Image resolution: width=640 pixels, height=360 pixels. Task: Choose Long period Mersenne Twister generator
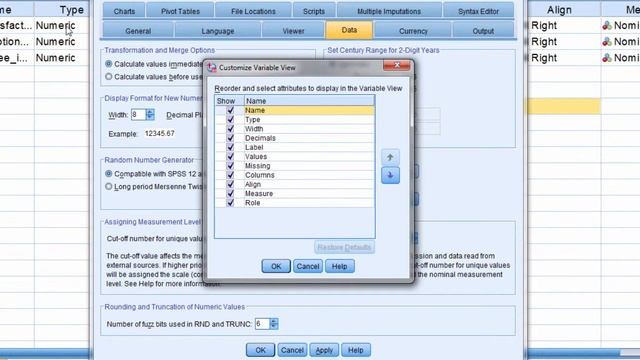(109, 187)
